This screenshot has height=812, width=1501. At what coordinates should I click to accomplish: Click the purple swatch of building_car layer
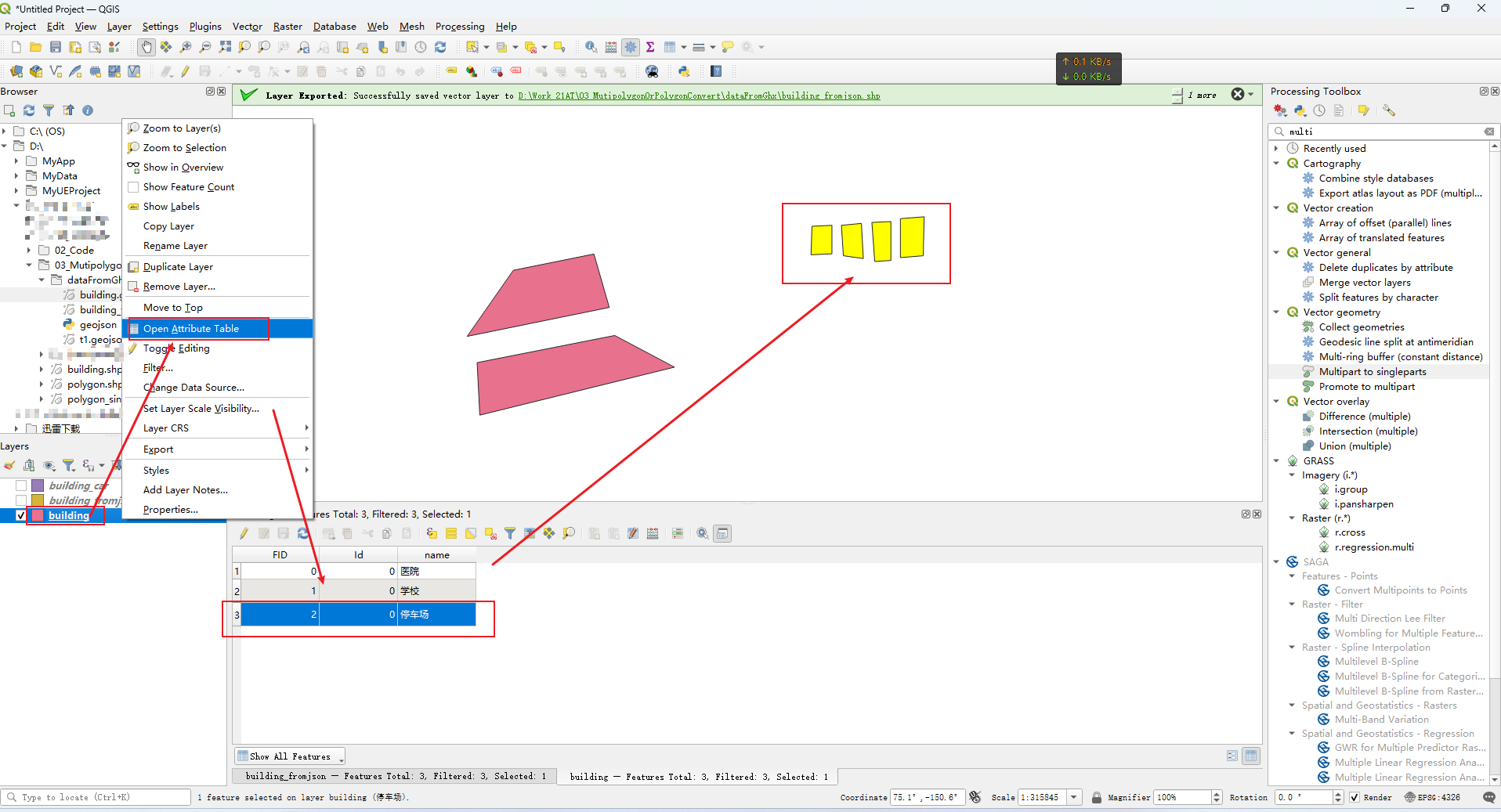(38, 485)
